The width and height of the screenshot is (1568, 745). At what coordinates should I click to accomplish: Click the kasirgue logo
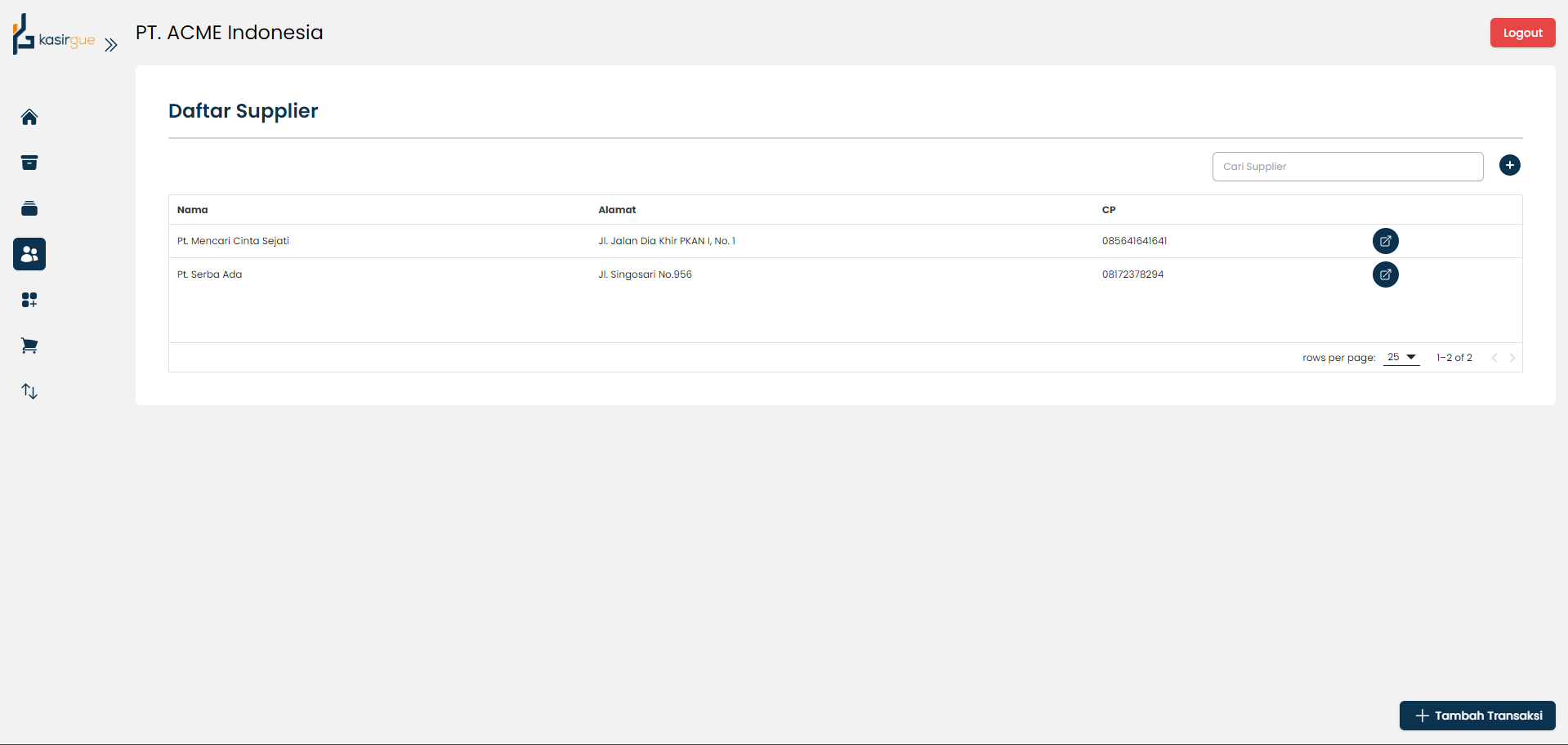pos(54,35)
